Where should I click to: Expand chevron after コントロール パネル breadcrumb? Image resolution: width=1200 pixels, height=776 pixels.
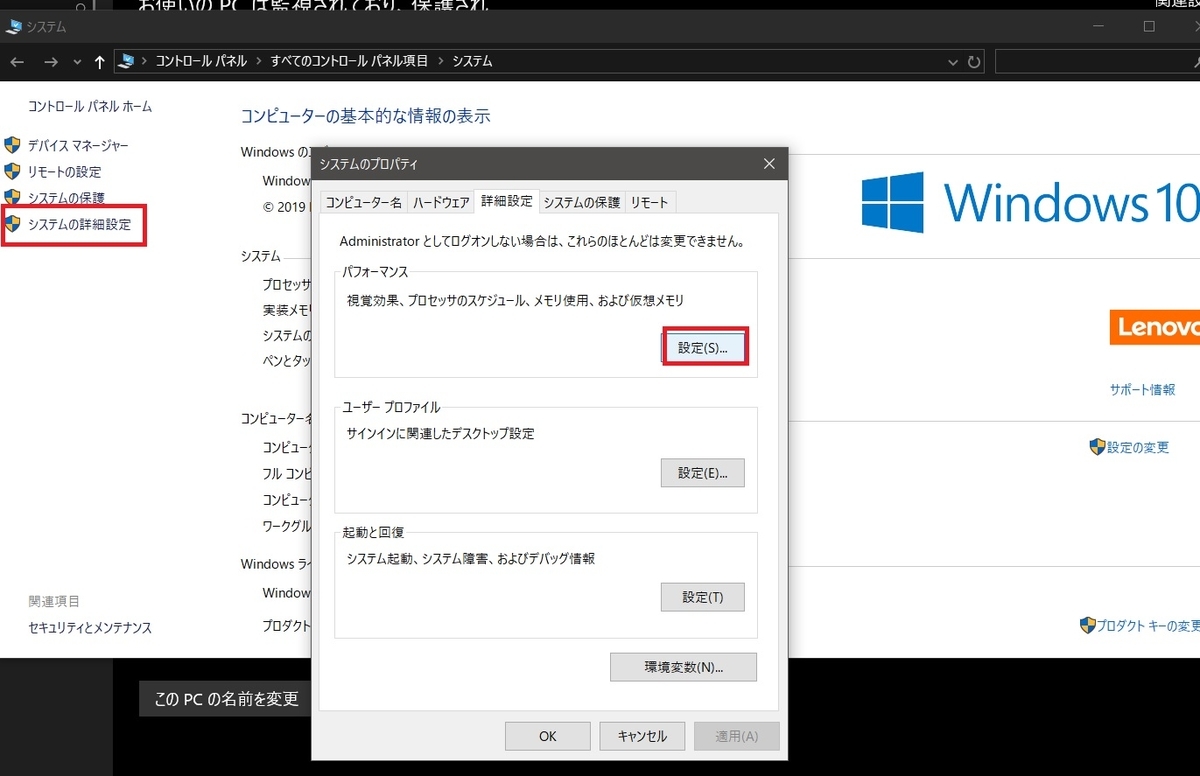tap(258, 61)
